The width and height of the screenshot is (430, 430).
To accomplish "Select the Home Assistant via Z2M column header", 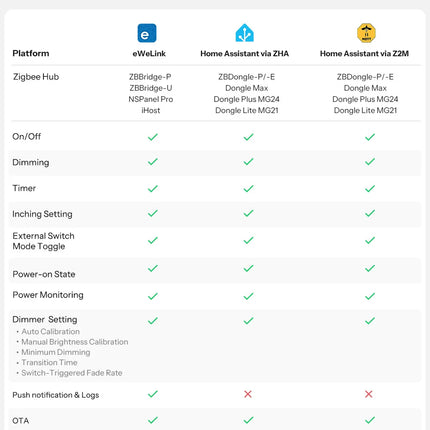I will pos(364,53).
